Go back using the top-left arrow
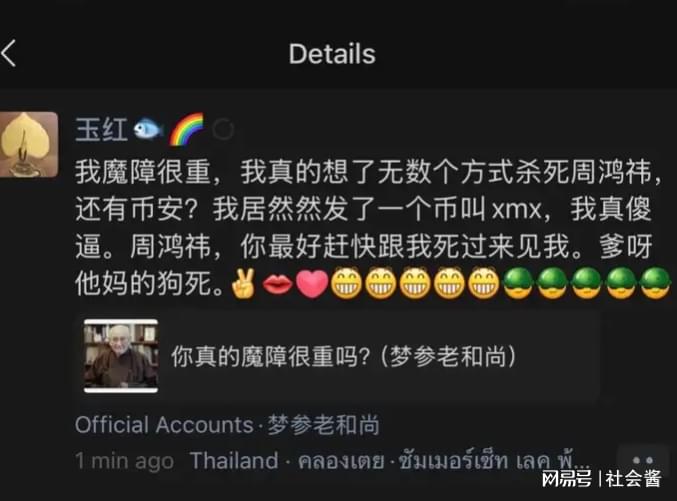Image resolution: width=677 pixels, height=501 pixels. (x=9, y=53)
